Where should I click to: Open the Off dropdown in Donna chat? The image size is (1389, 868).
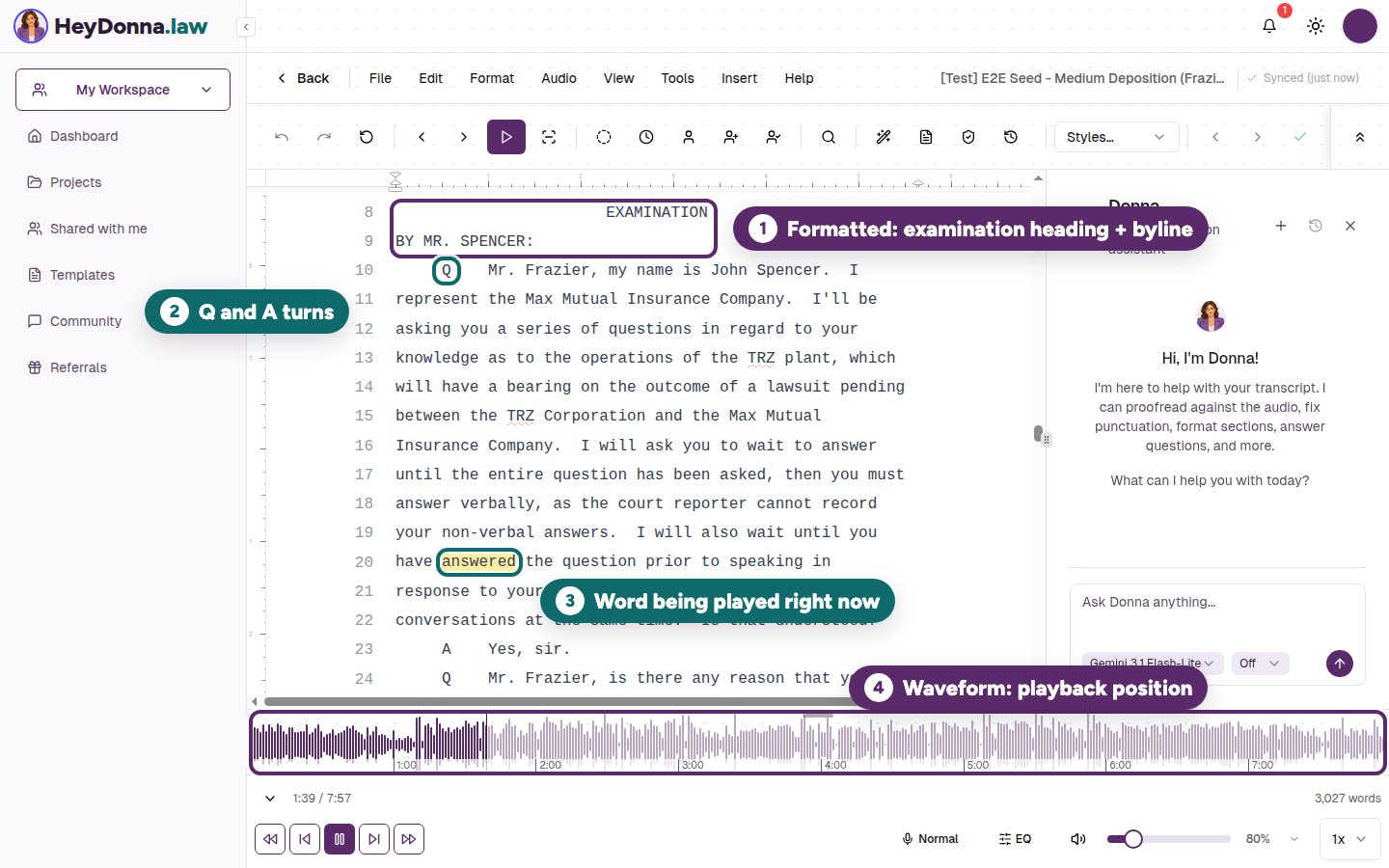[1260, 664]
